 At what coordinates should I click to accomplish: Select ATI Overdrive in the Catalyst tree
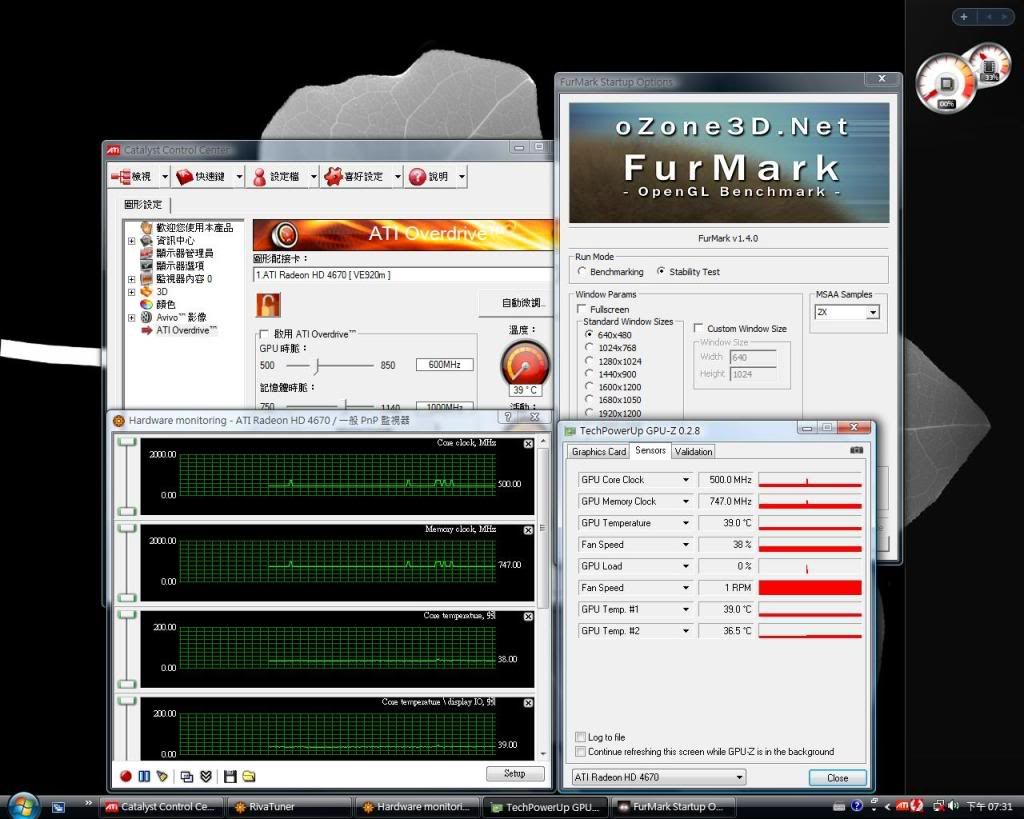(x=187, y=330)
